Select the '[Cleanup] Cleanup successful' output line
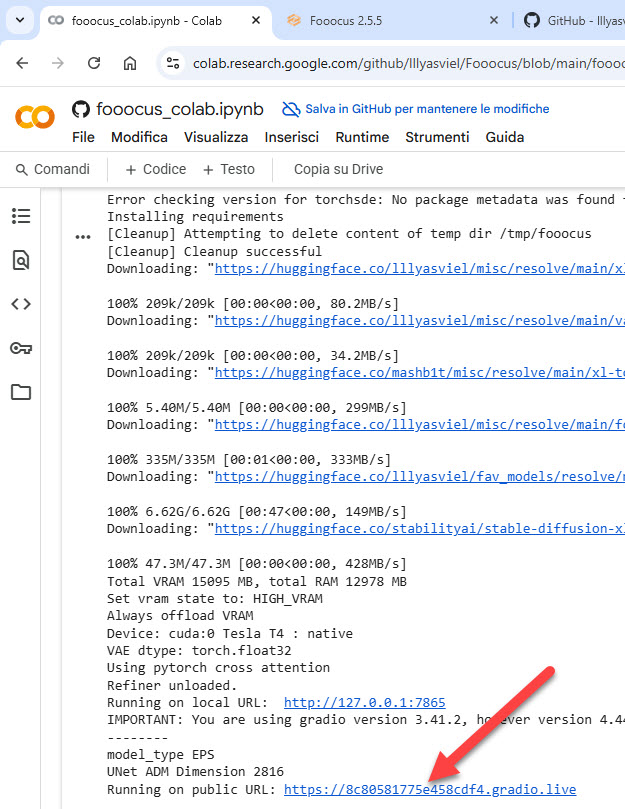 click(x=214, y=251)
